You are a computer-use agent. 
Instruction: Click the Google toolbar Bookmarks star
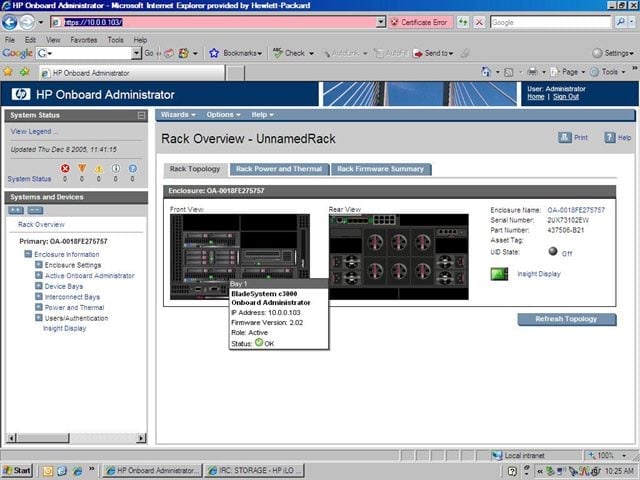coord(214,53)
